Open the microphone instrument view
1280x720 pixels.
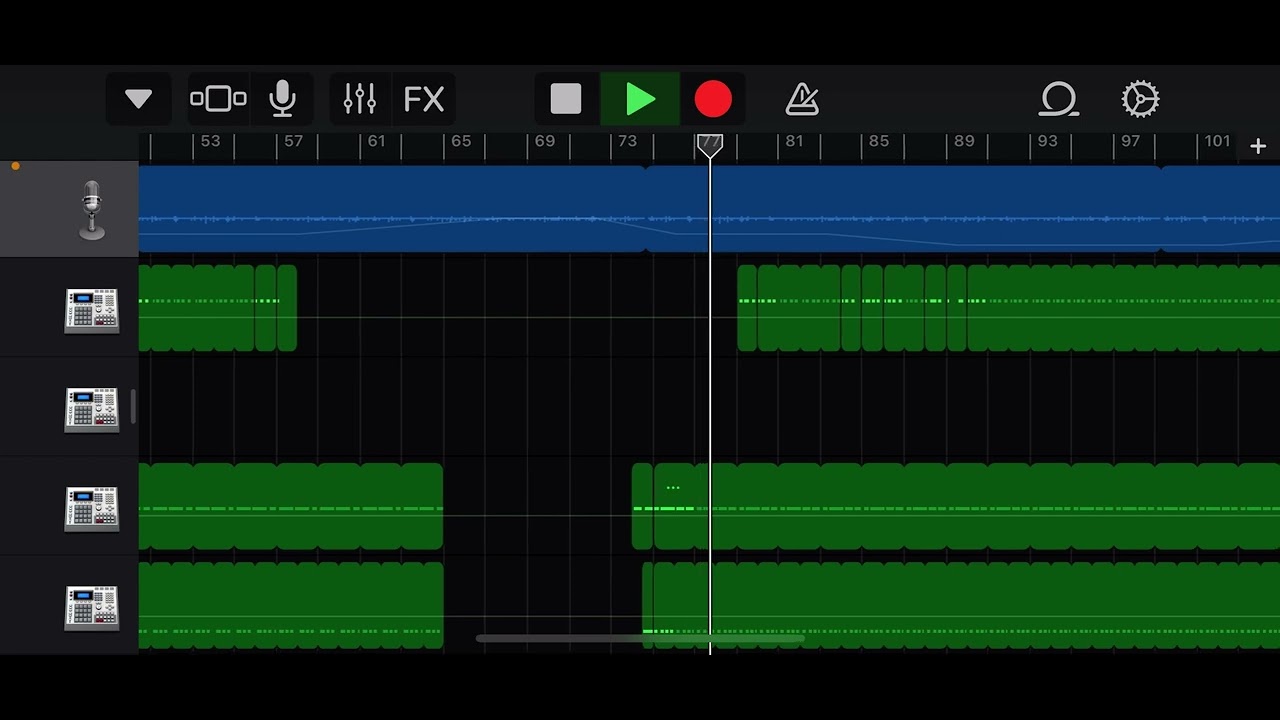point(283,99)
